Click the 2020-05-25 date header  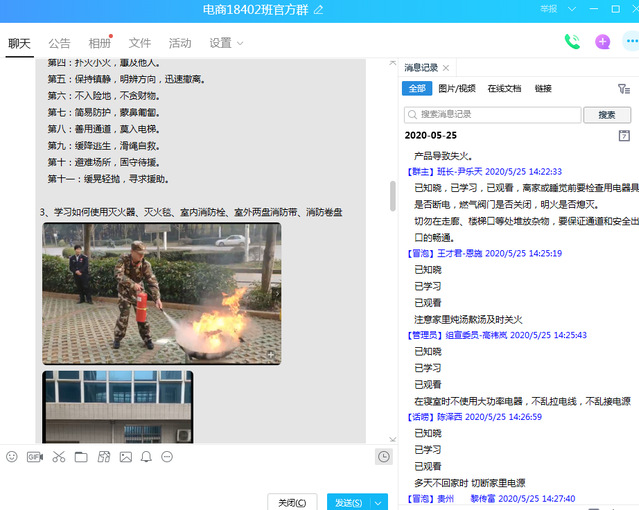click(430, 135)
